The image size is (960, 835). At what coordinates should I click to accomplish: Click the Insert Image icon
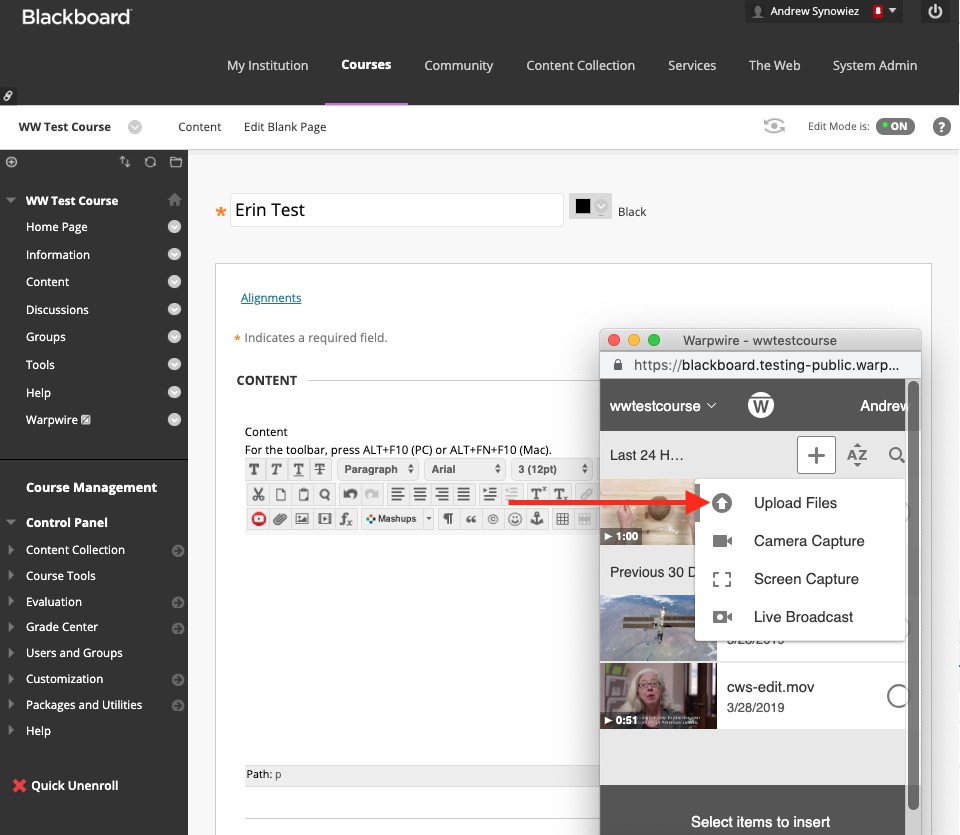click(x=302, y=519)
